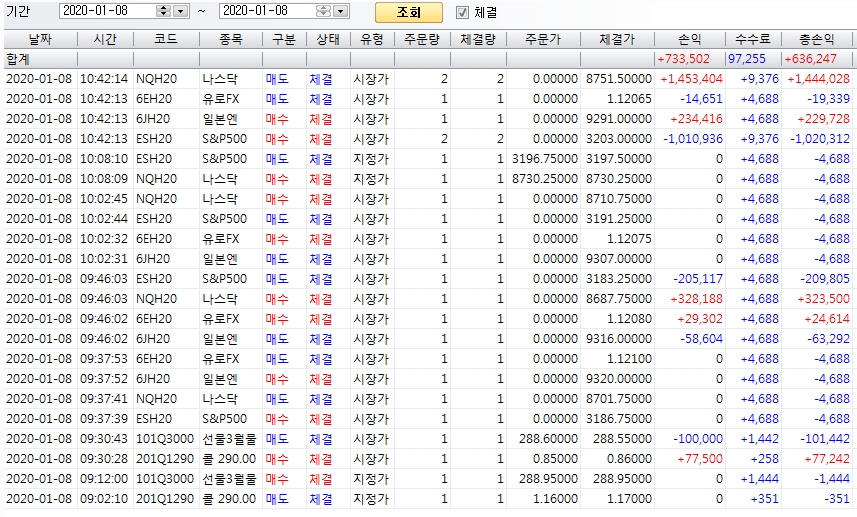Open the start date calendar dropdown
The image size is (857, 517).
[x=180, y=10]
